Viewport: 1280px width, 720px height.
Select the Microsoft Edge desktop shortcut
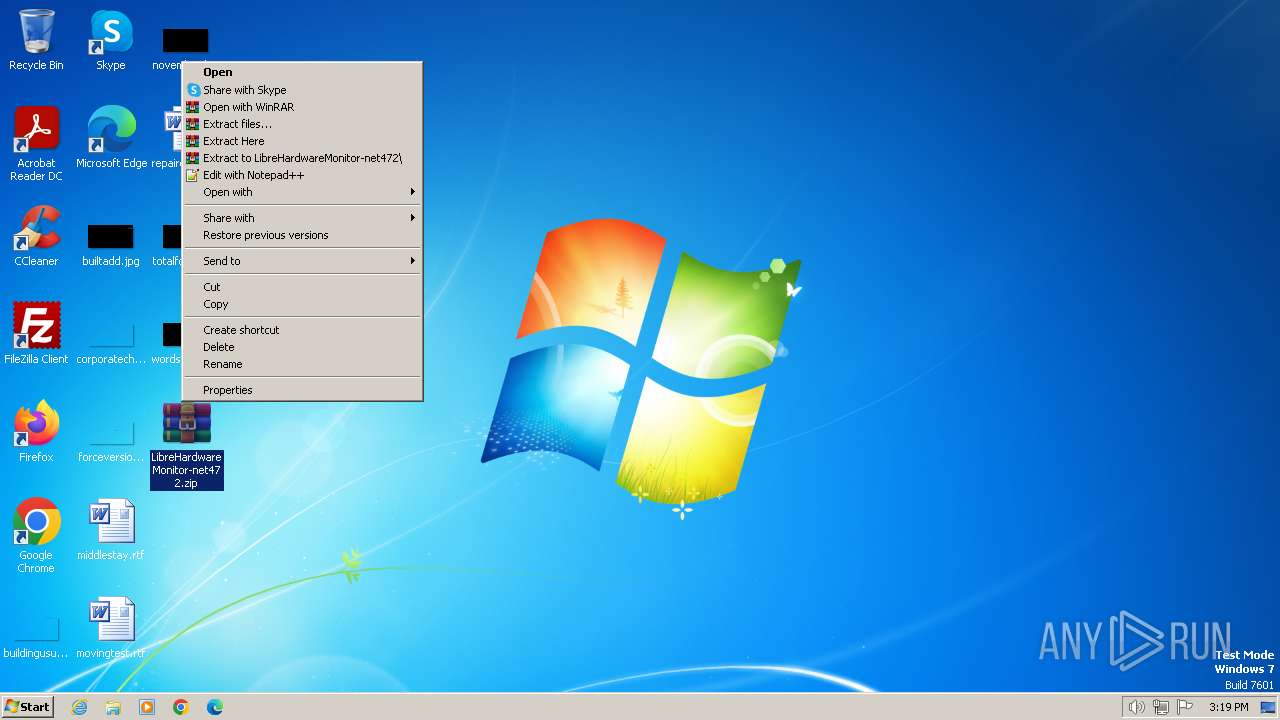click(x=111, y=138)
